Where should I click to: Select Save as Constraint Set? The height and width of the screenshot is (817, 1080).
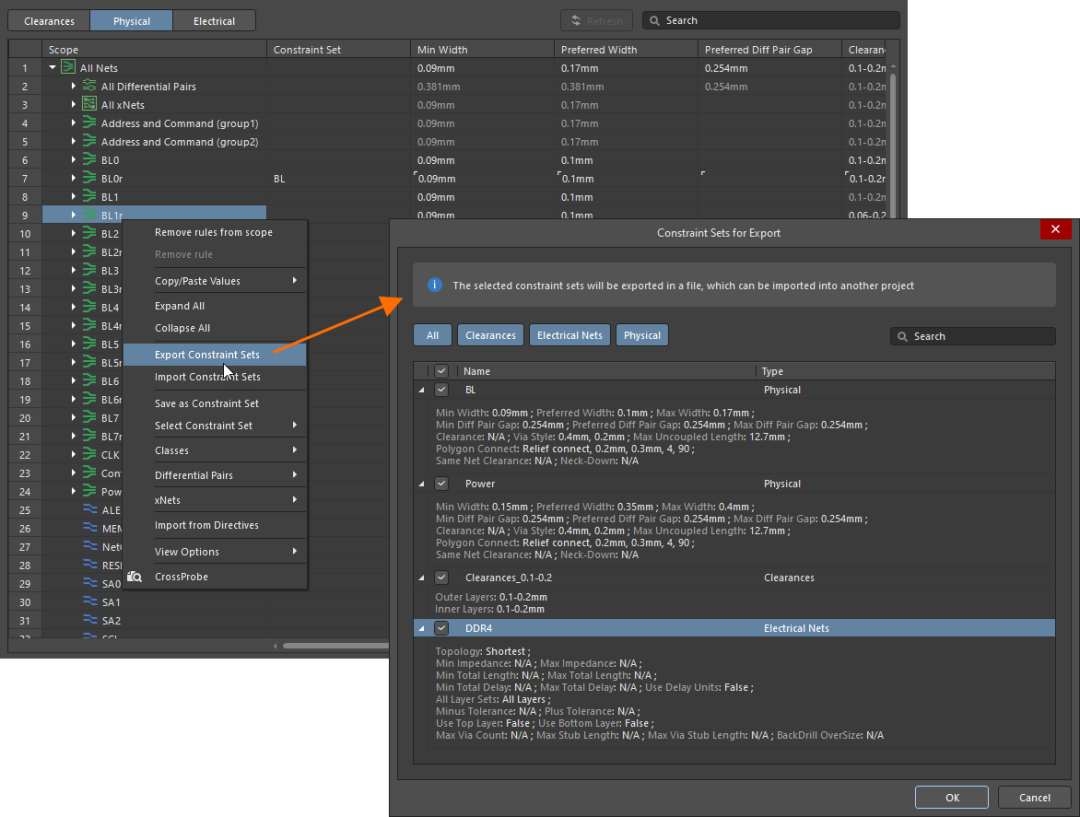(x=215, y=403)
